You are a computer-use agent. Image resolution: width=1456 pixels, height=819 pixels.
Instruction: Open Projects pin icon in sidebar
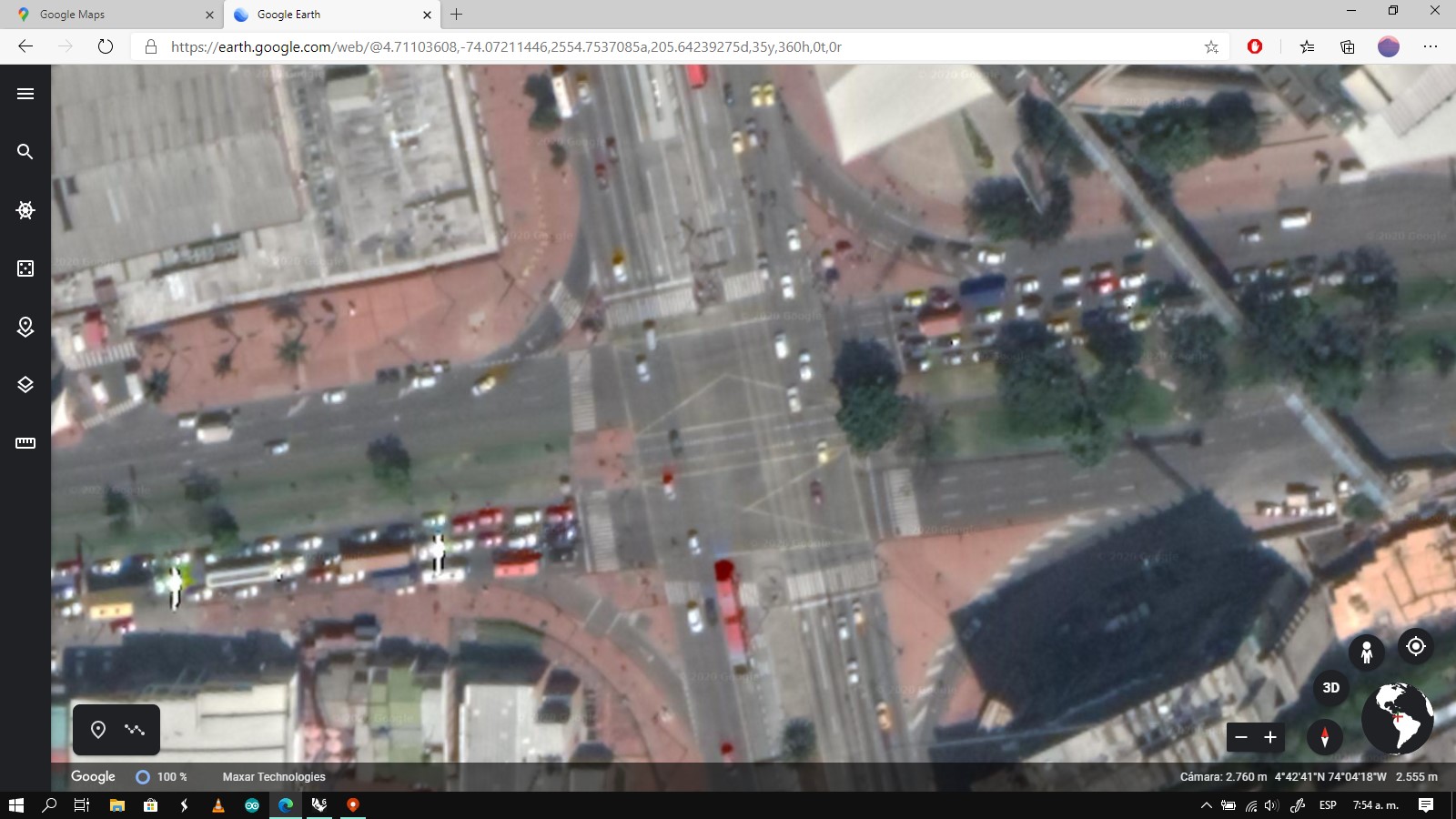[25, 327]
